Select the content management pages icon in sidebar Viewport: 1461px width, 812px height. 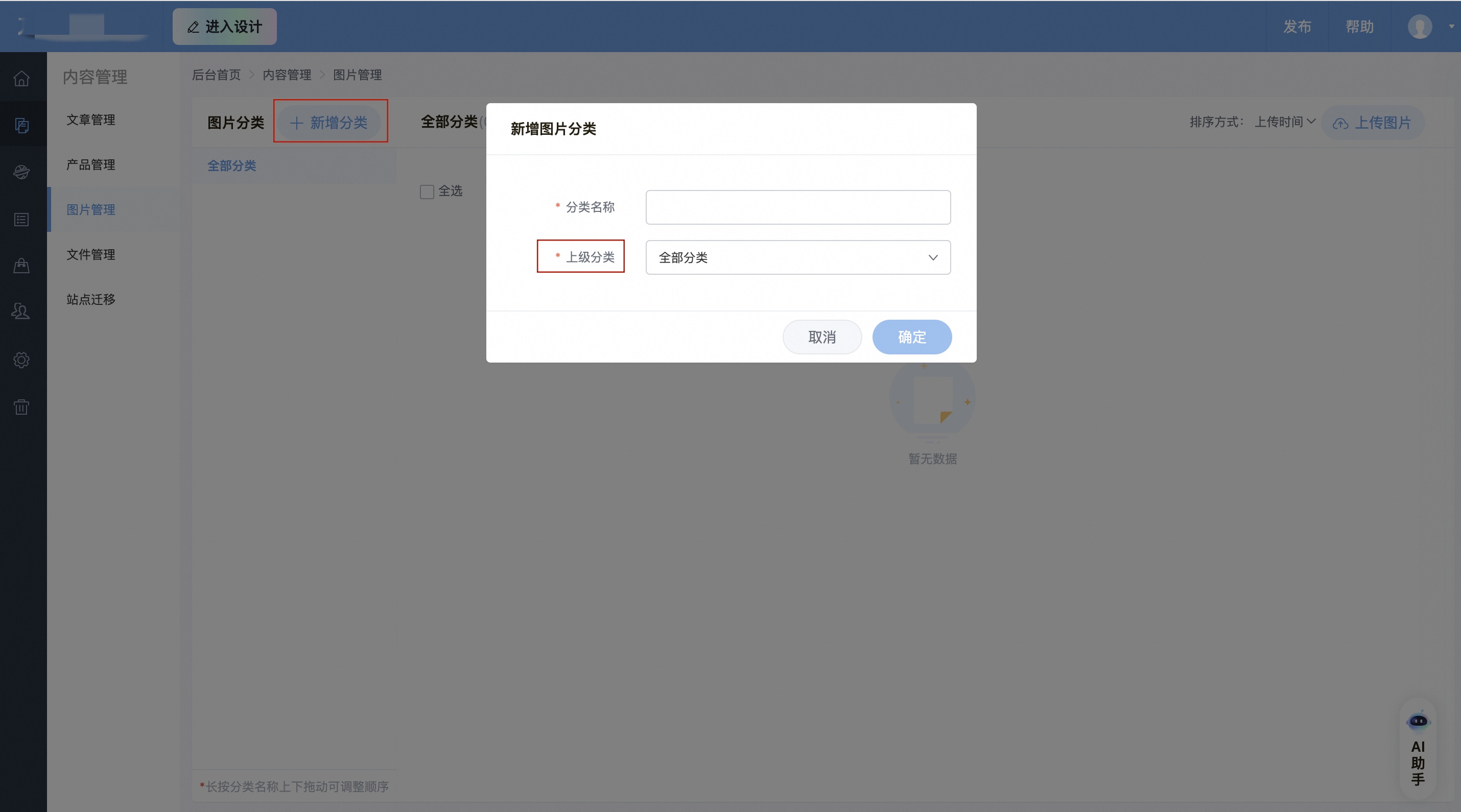(x=21, y=125)
